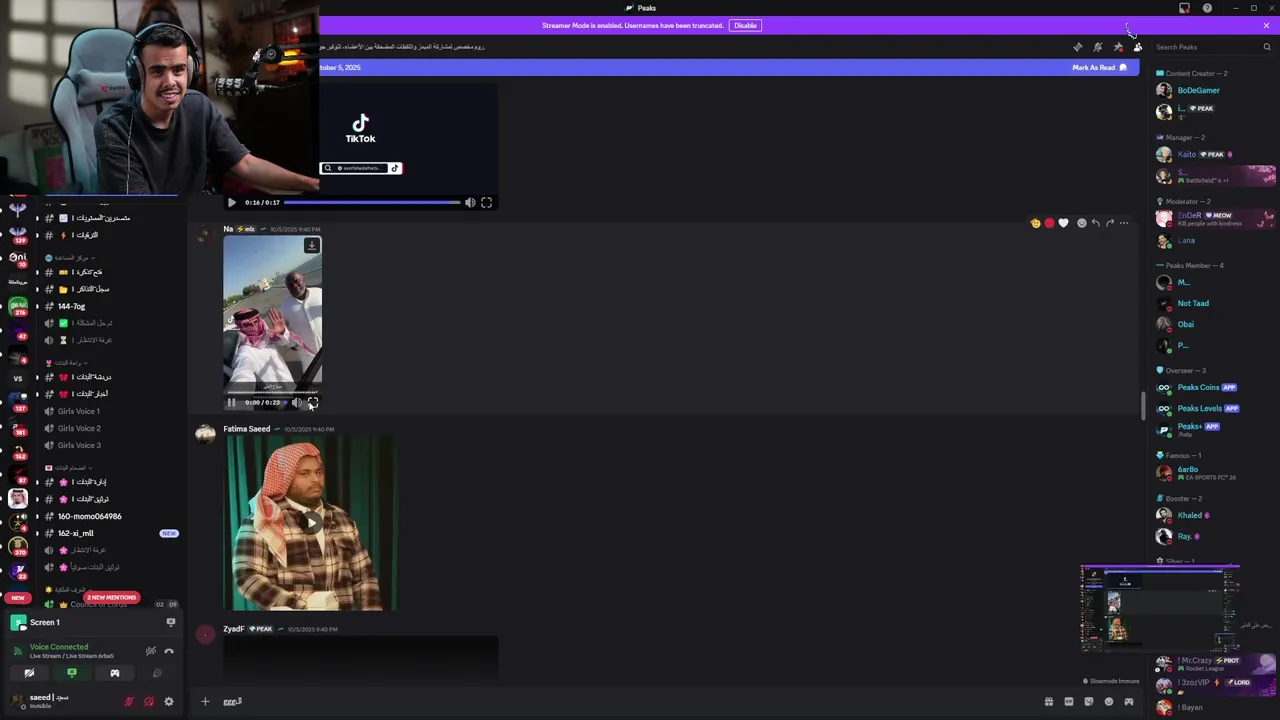Jump to 2 NEW MENTIONS pill
Image resolution: width=1280 pixels, height=720 pixels.
pos(110,597)
